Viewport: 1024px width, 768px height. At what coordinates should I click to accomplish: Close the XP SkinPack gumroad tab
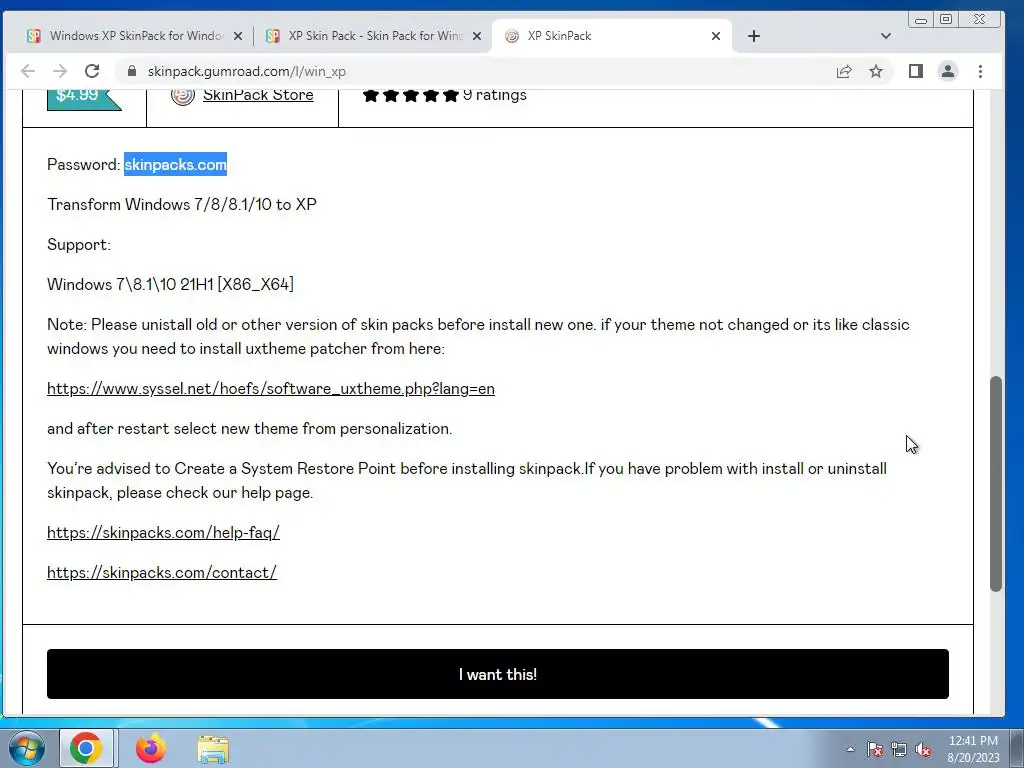pyautogui.click(x=716, y=36)
